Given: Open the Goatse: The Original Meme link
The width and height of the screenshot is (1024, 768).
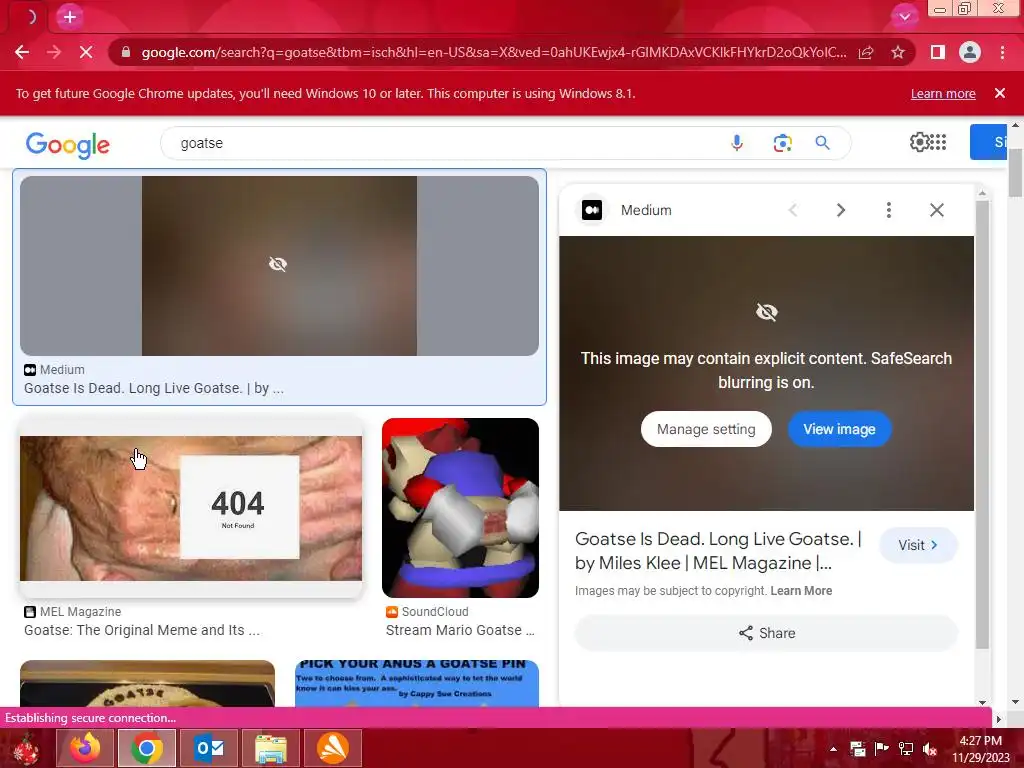Looking at the screenshot, I should pos(142,630).
